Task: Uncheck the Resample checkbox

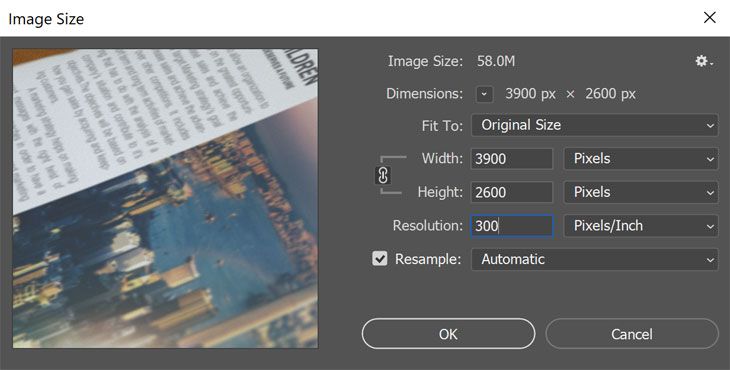Action: click(380, 259)
